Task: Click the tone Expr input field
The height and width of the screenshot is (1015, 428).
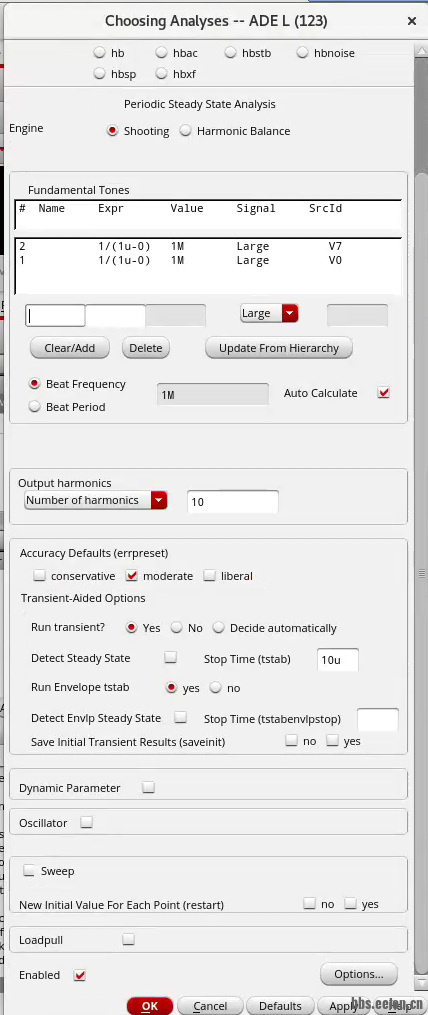Action: [x=115, y=315]
